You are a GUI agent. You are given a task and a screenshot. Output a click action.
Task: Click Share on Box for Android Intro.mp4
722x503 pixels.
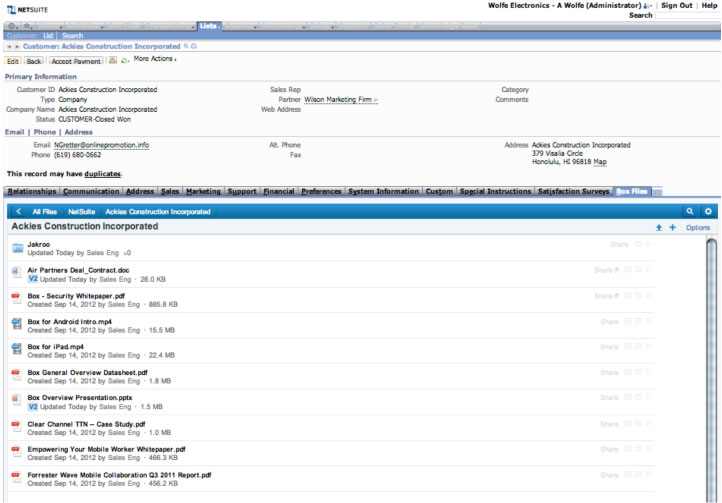pos(609,322)
